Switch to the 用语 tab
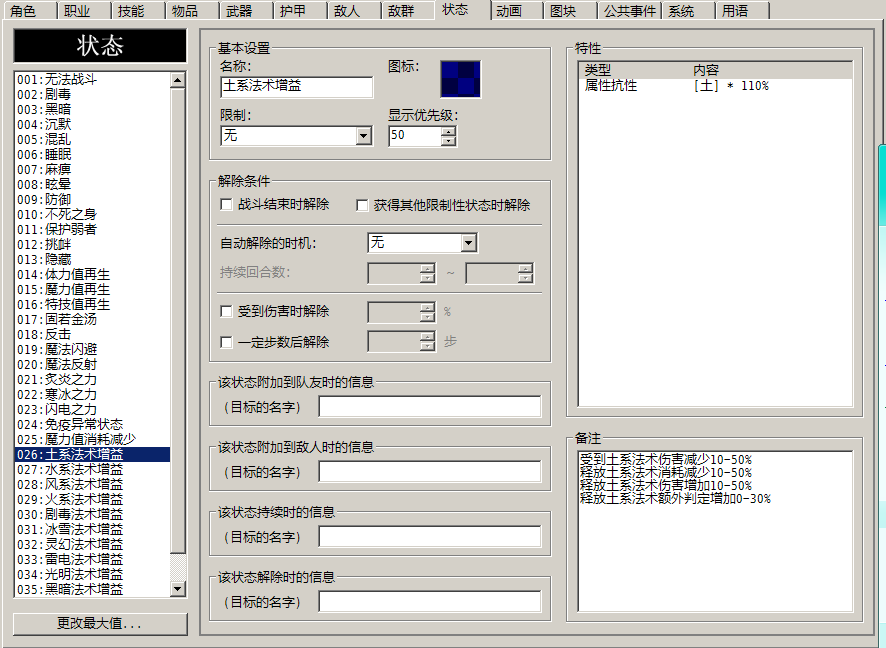The height and width of the screenshot is (648, 886). tap(742, 11)
